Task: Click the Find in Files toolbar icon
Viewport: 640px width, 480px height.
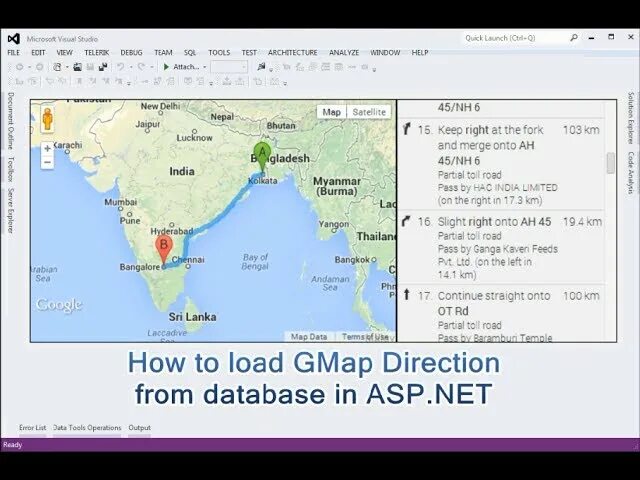Action: (x=261, y=67)
